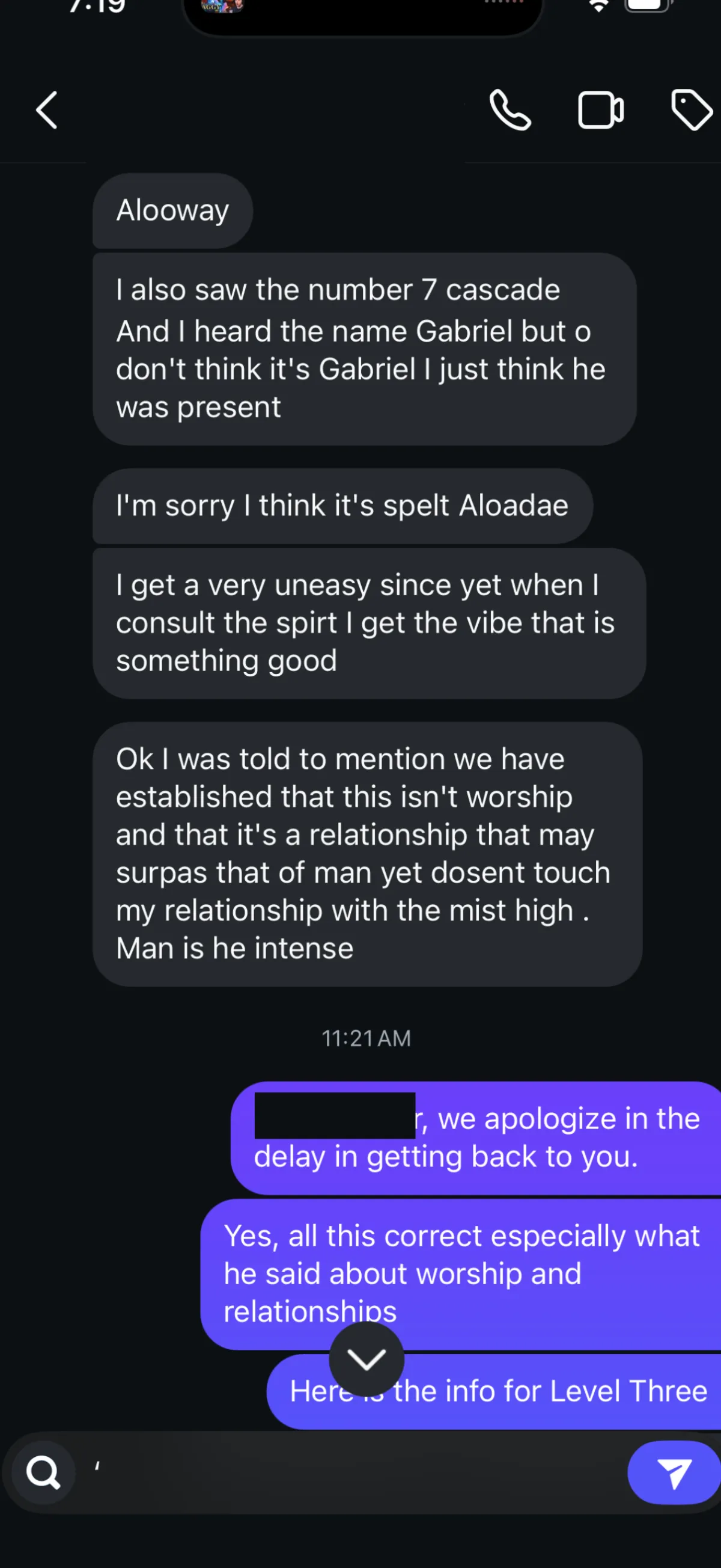Open the label tag icon

pos(692,109)
